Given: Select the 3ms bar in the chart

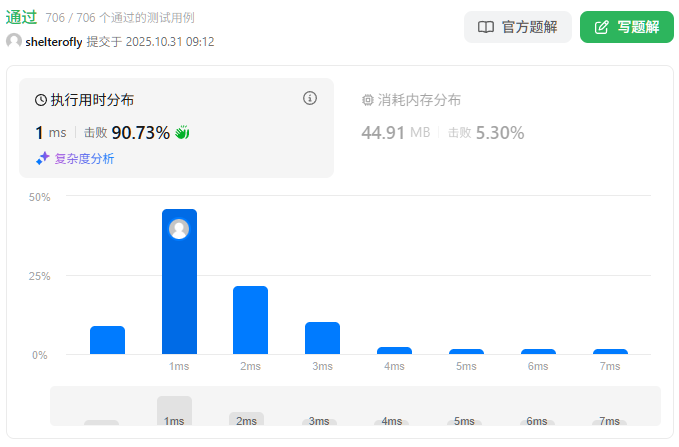Looking at the screenshot, I should click(x=322, y=338).
